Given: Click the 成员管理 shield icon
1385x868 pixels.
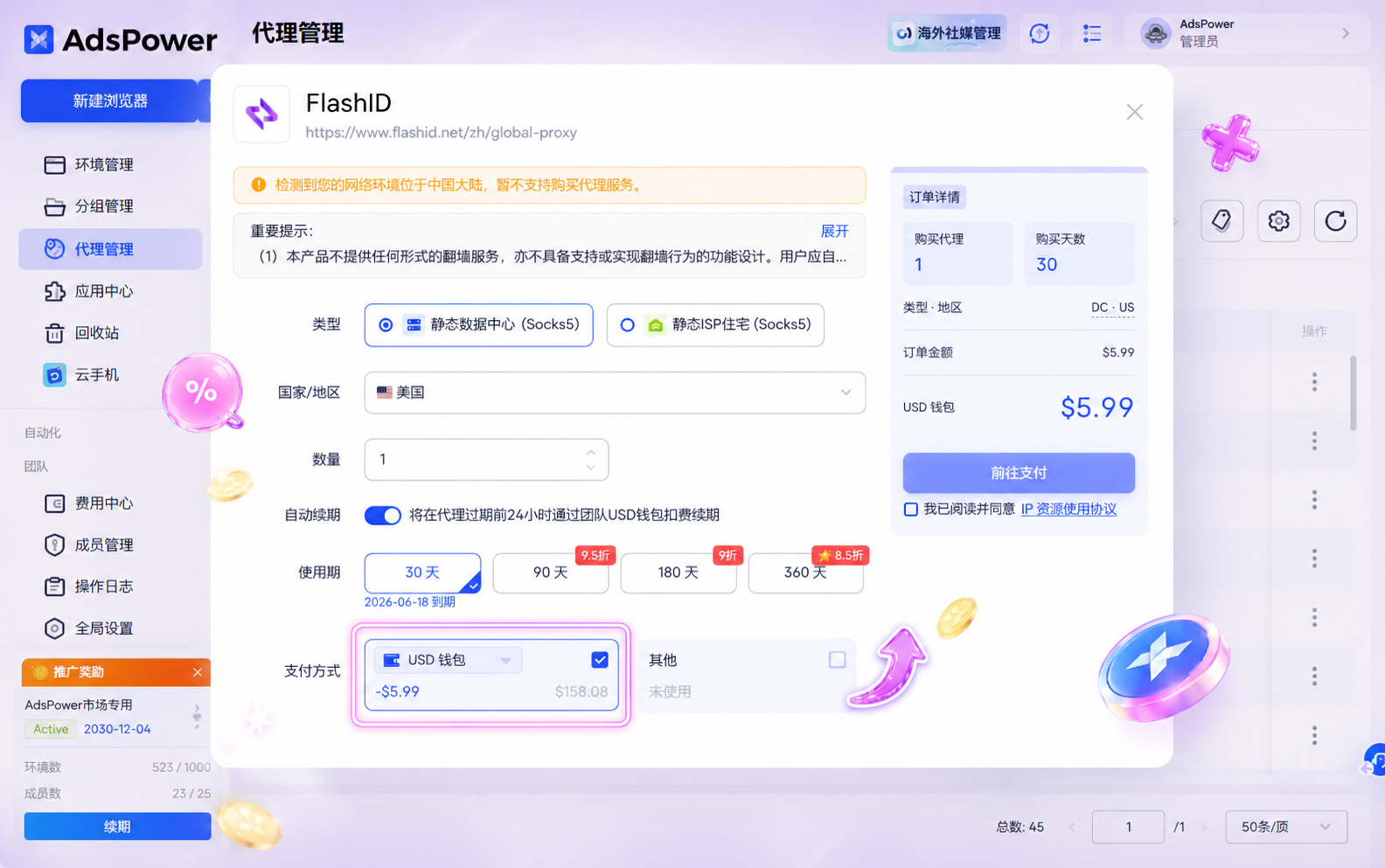Looking at the screenshot, I should (54, 545).
